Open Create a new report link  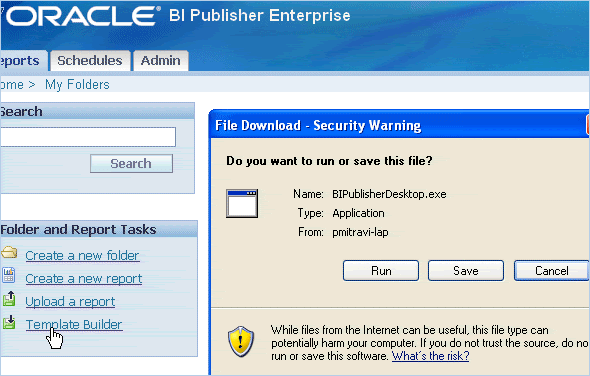pos(84,279)
